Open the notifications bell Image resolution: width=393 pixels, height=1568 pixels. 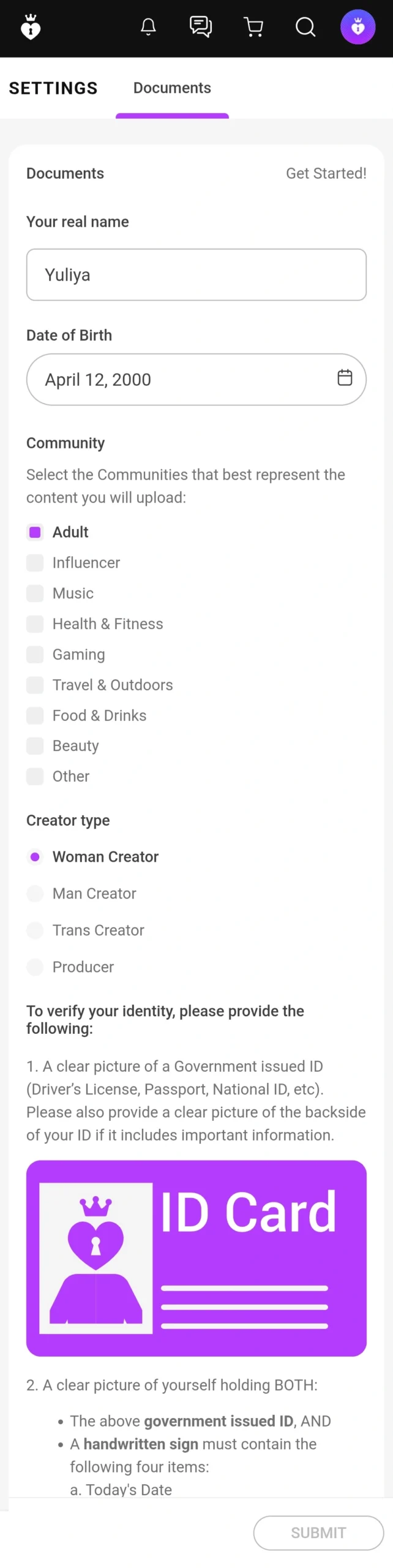148,27
